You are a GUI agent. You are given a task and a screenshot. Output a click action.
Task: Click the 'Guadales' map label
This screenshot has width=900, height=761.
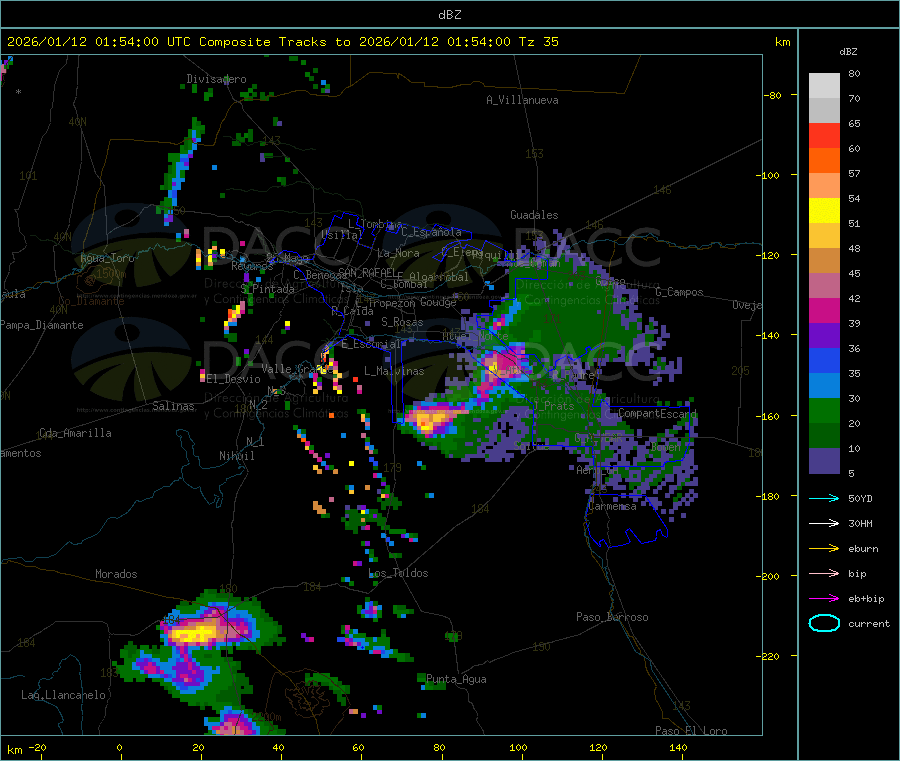[534, 215]
